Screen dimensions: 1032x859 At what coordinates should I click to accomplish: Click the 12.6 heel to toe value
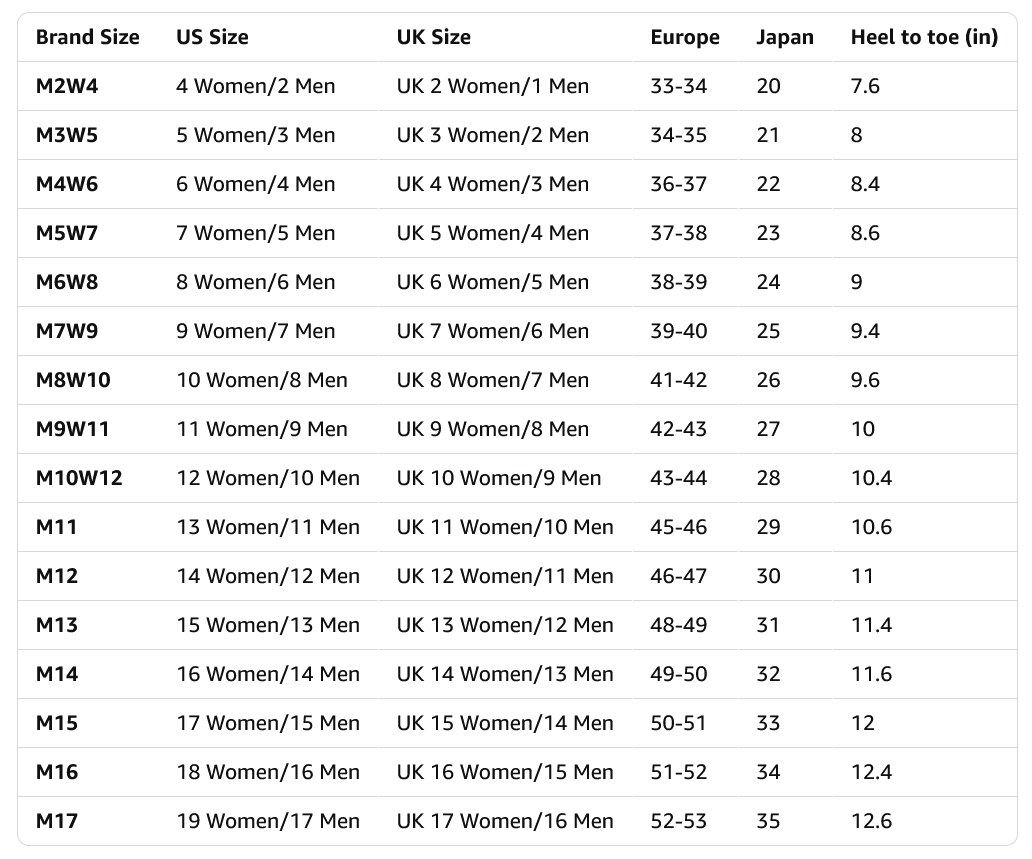click(871, 821)
